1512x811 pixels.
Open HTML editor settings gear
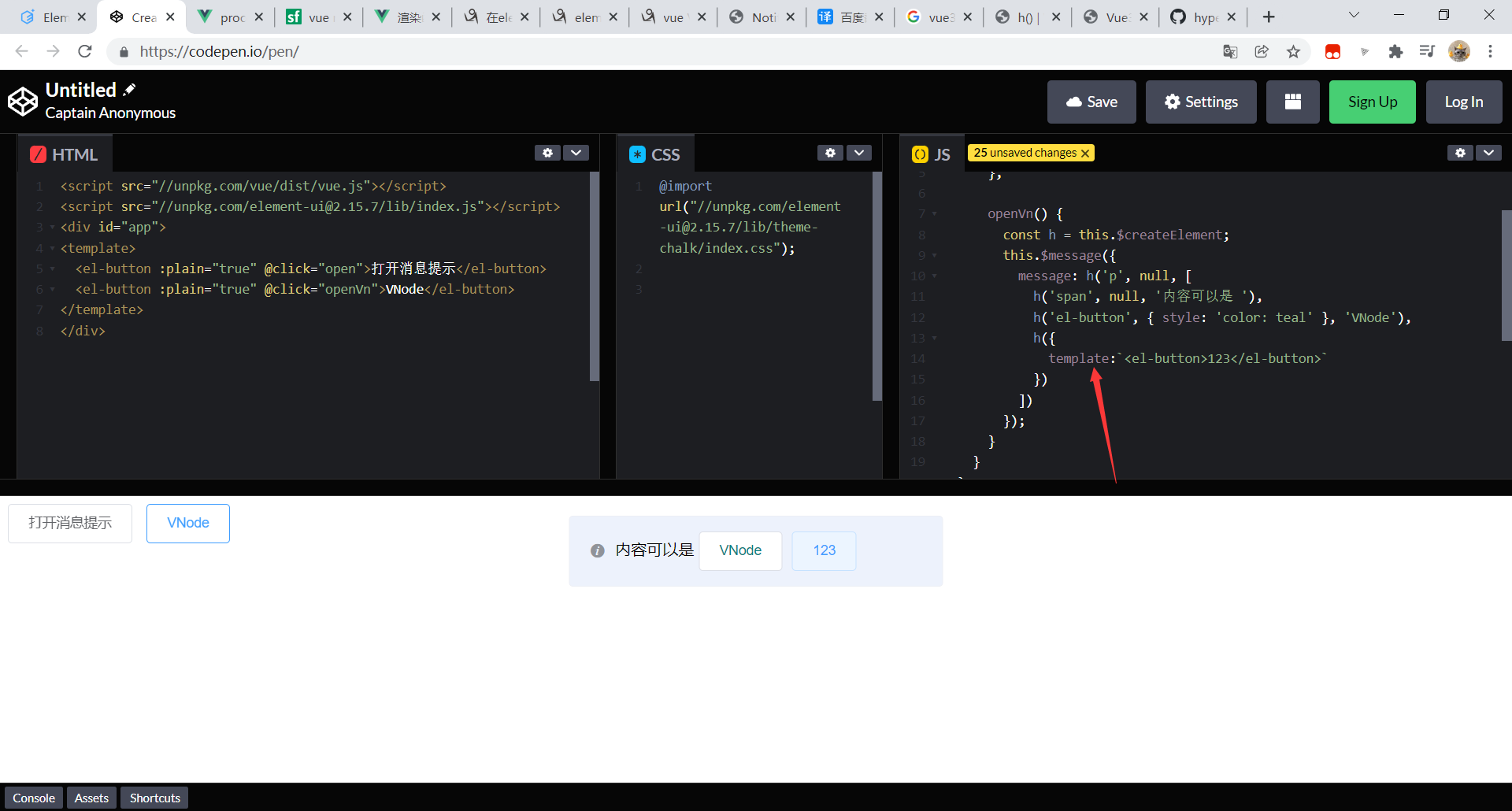[x=547, y=153]
